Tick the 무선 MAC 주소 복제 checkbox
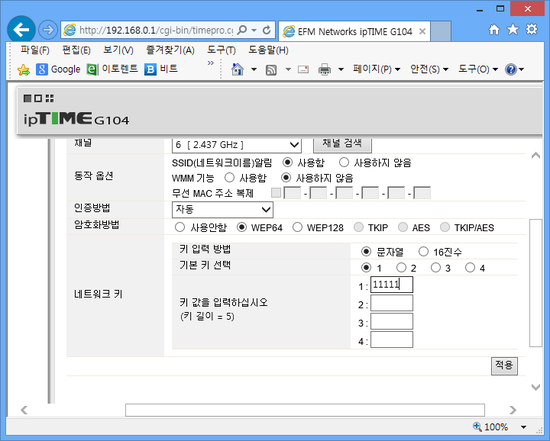 click(x=276, y=193)
